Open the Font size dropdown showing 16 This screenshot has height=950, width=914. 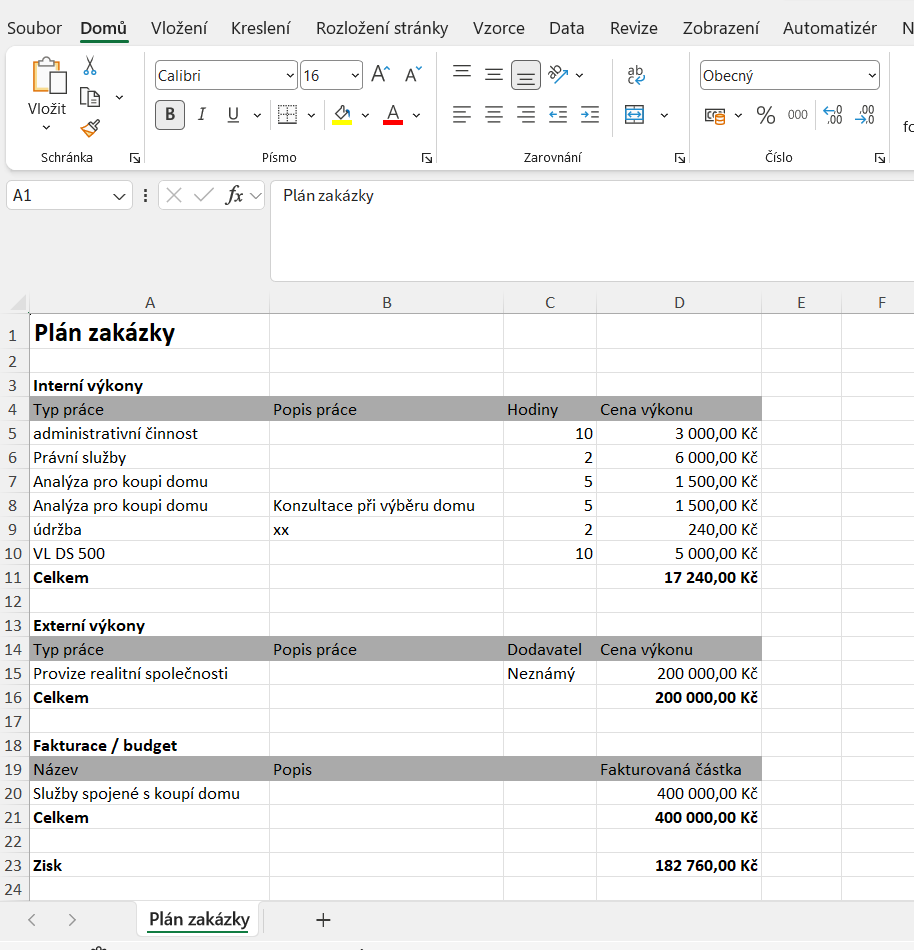355,76
